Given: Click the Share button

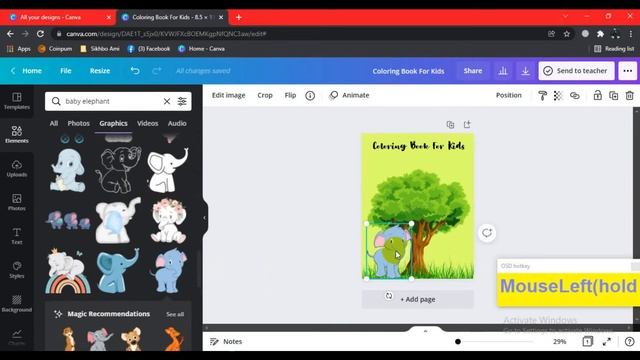Looking at the screenshot, I should tap(473, 71).
